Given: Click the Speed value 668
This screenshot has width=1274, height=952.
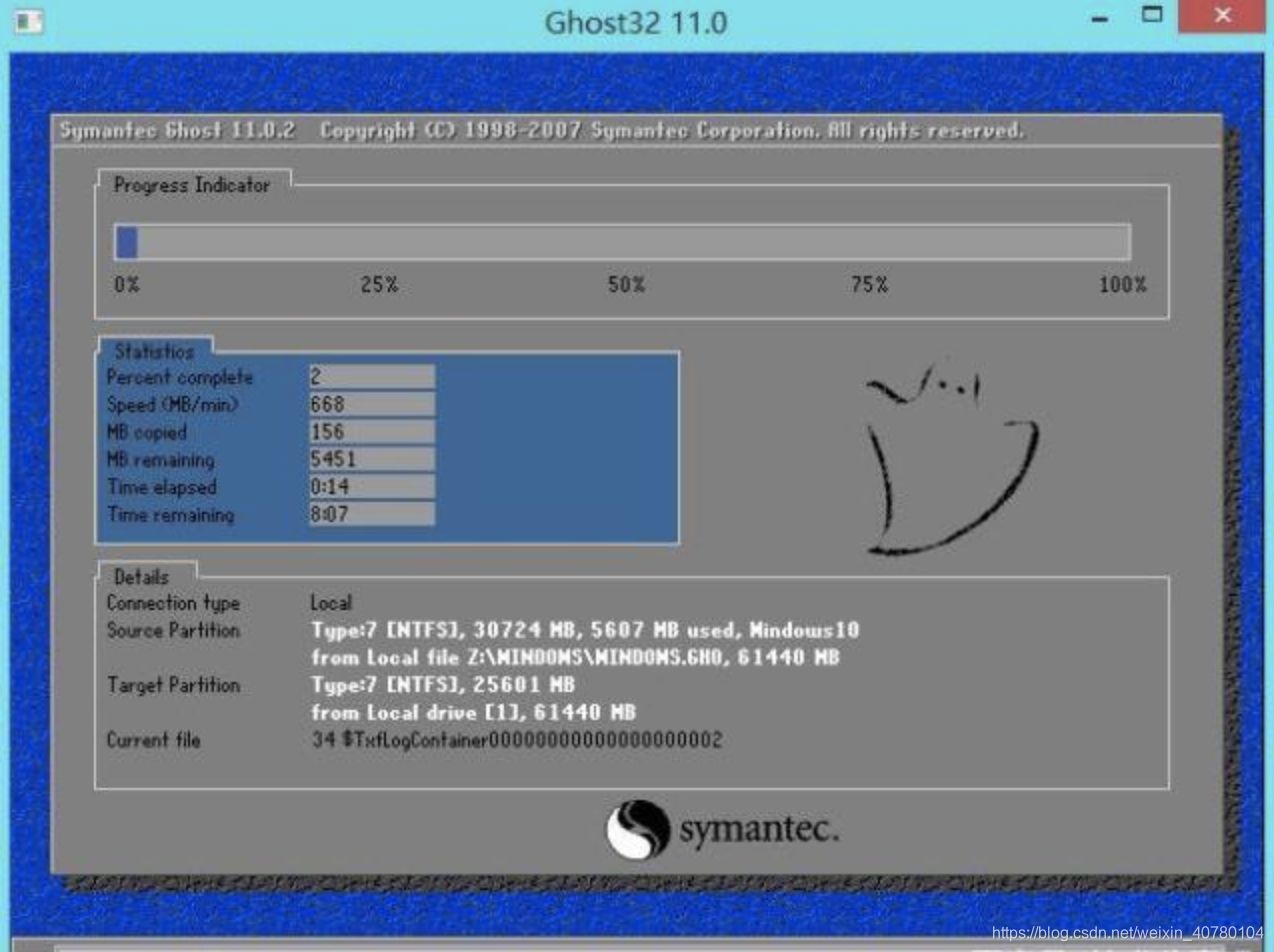Looking at the screenshot, I should point(371,405).
